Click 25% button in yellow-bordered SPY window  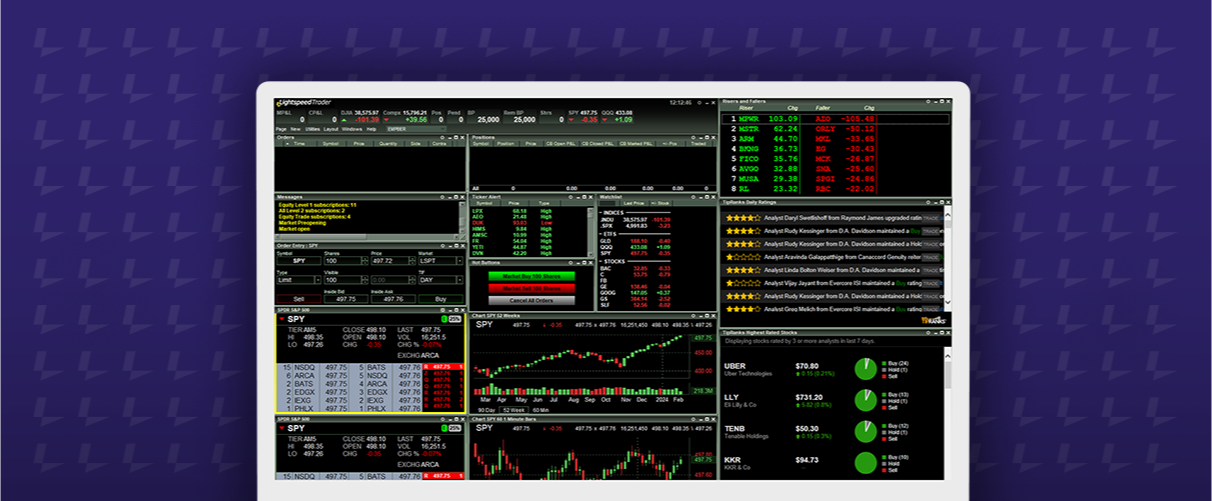tap(455, 319)
